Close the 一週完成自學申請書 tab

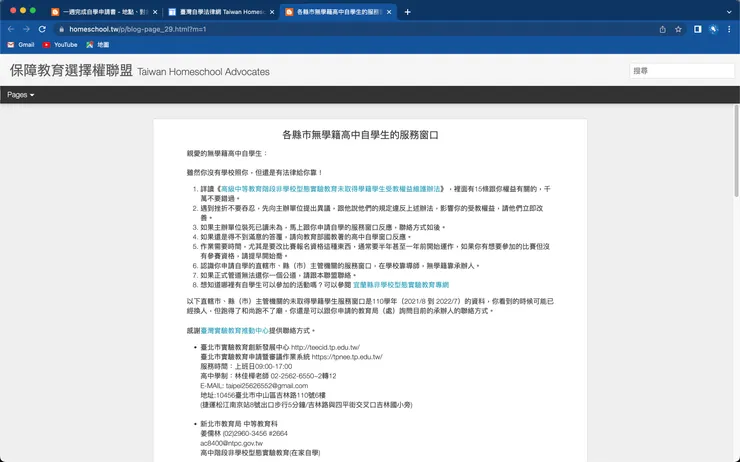click(x=155, y=12)
